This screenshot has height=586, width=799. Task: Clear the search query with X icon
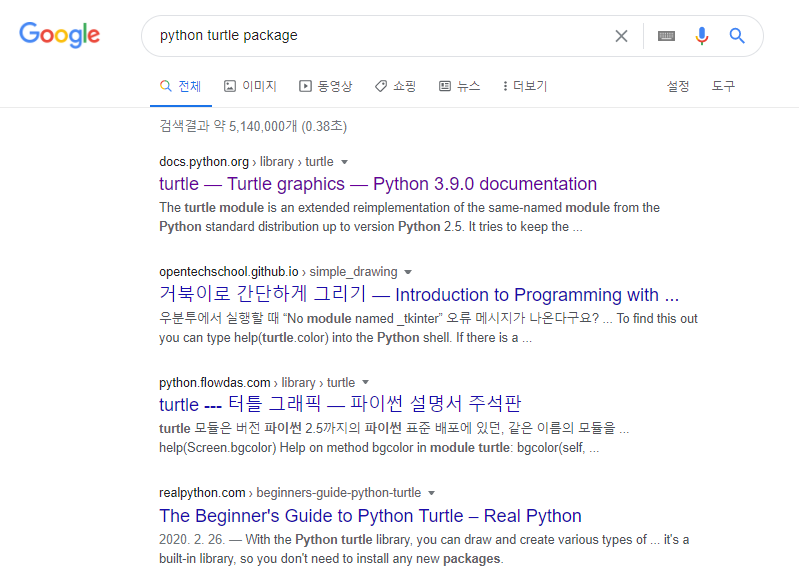tap(621, 36)
